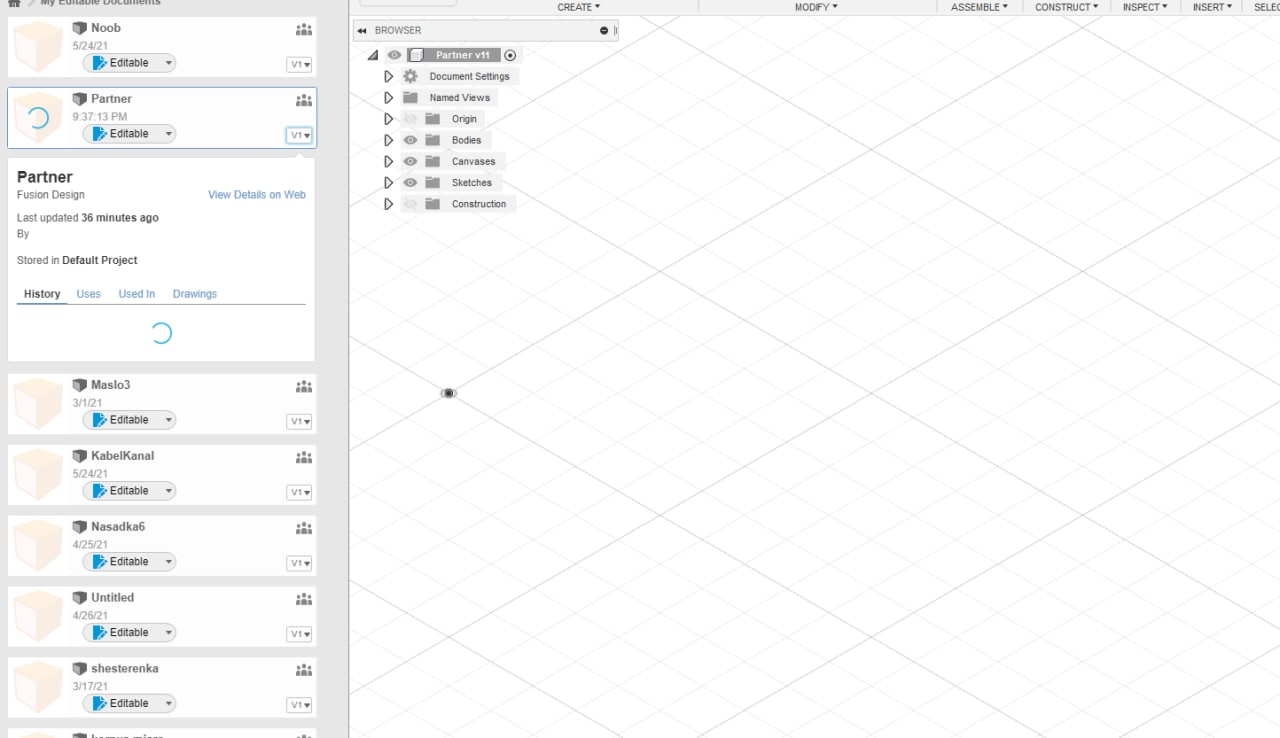
Task: Click the component cube icon beside Maslo3
Action: pyautogui.click(x=80, y=385)
